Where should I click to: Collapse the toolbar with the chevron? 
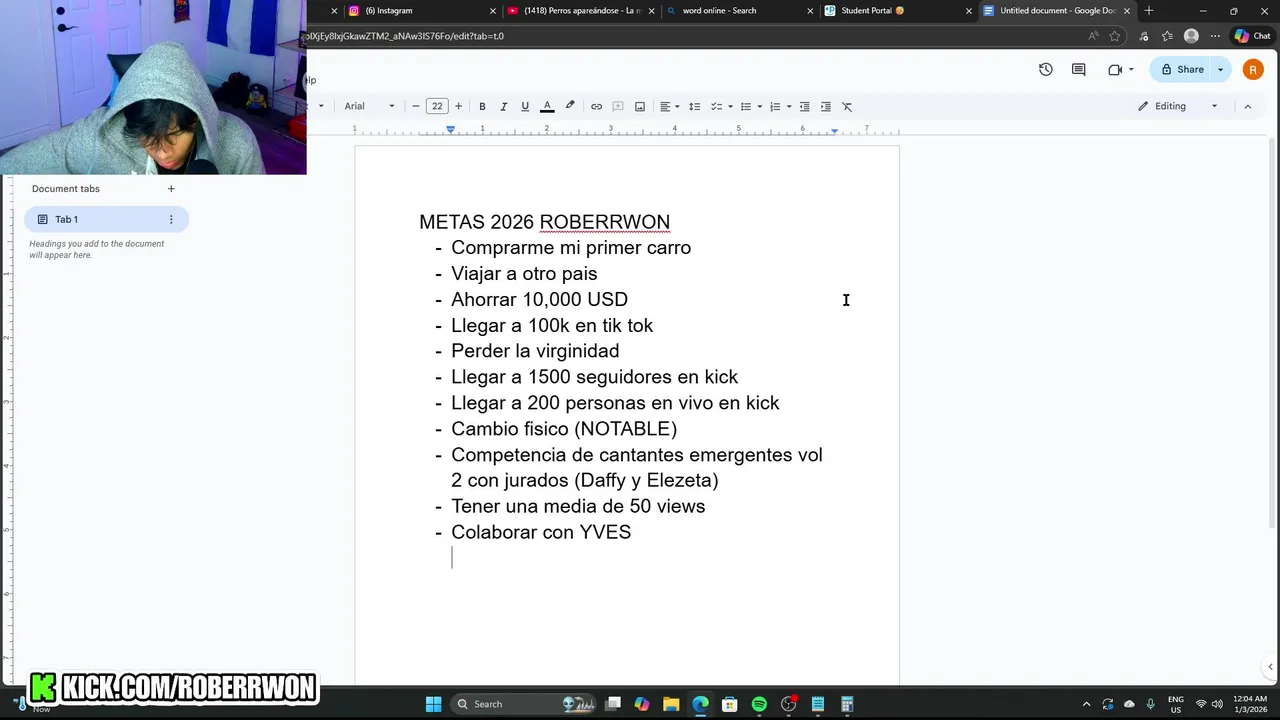tap(1247, 106)
